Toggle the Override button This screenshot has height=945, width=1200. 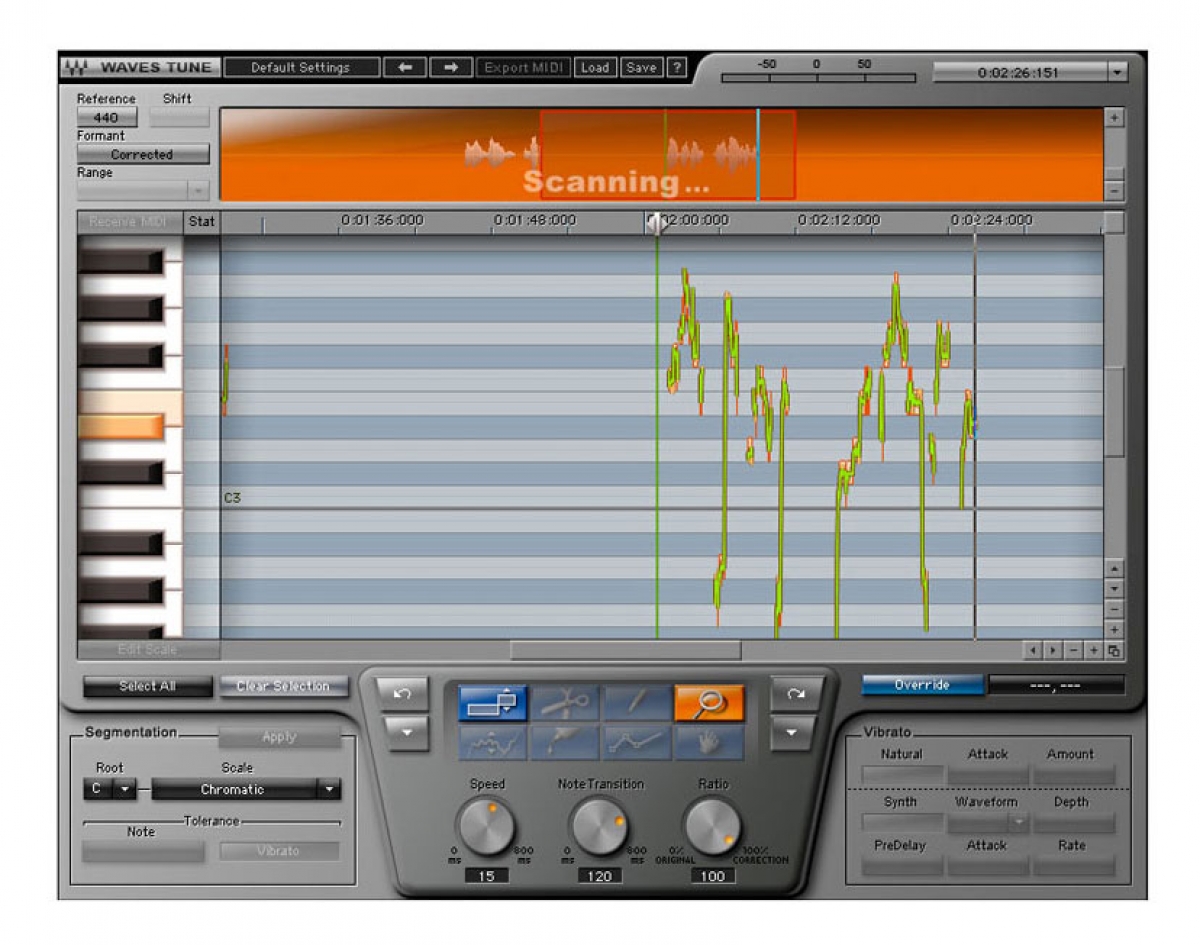click(x=922, y=685)
